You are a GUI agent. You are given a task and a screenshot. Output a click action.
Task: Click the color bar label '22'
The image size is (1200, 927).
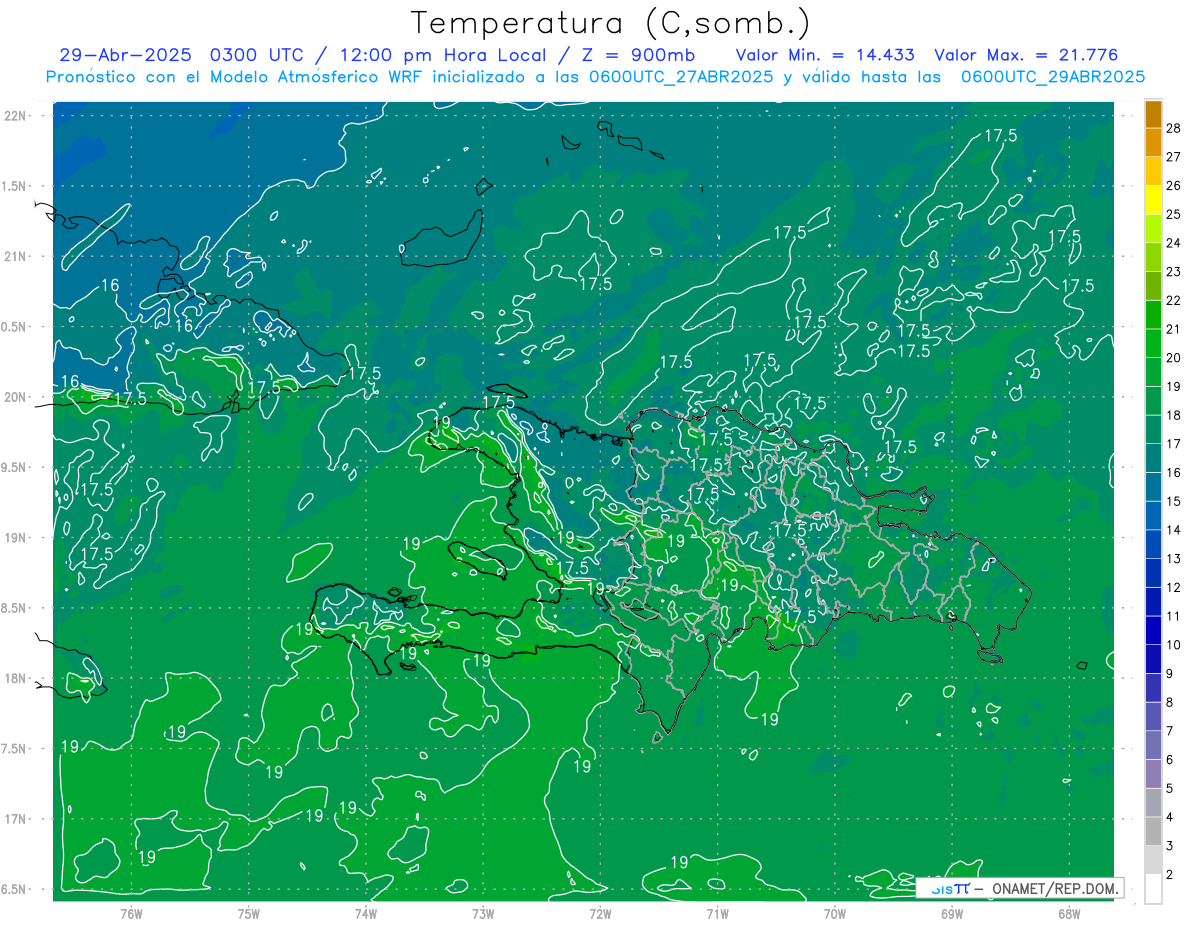(x=1174, y=300)
